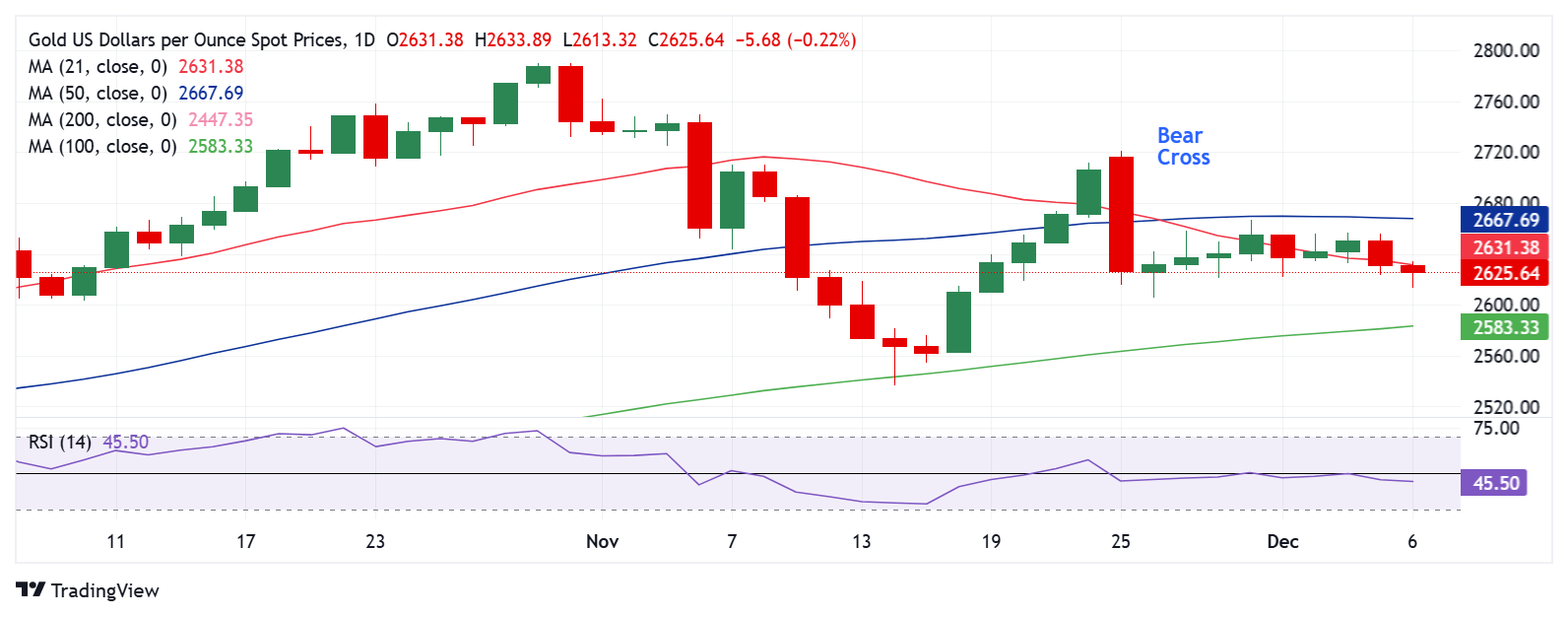The height and width of the screenshot is (617, 1568).
Task: Click the RSI (14) indicator legend
Action: point(60,443)
